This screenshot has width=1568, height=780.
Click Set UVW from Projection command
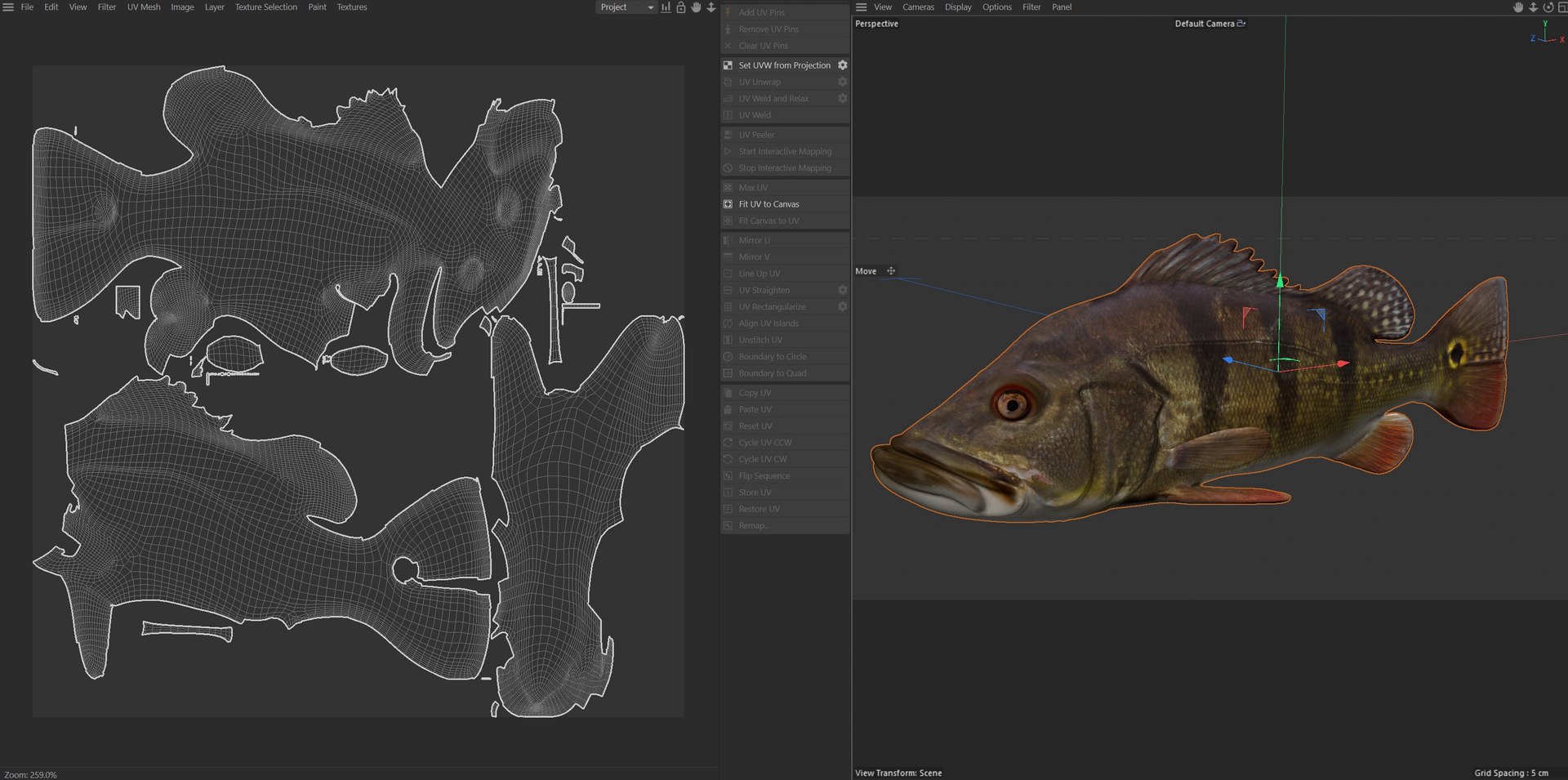point(784,65)
